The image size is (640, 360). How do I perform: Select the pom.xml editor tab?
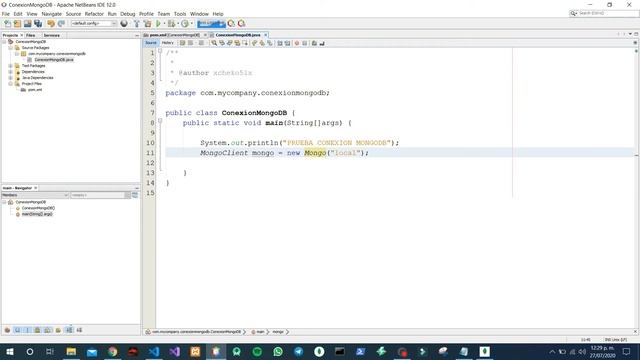(174, 35)
